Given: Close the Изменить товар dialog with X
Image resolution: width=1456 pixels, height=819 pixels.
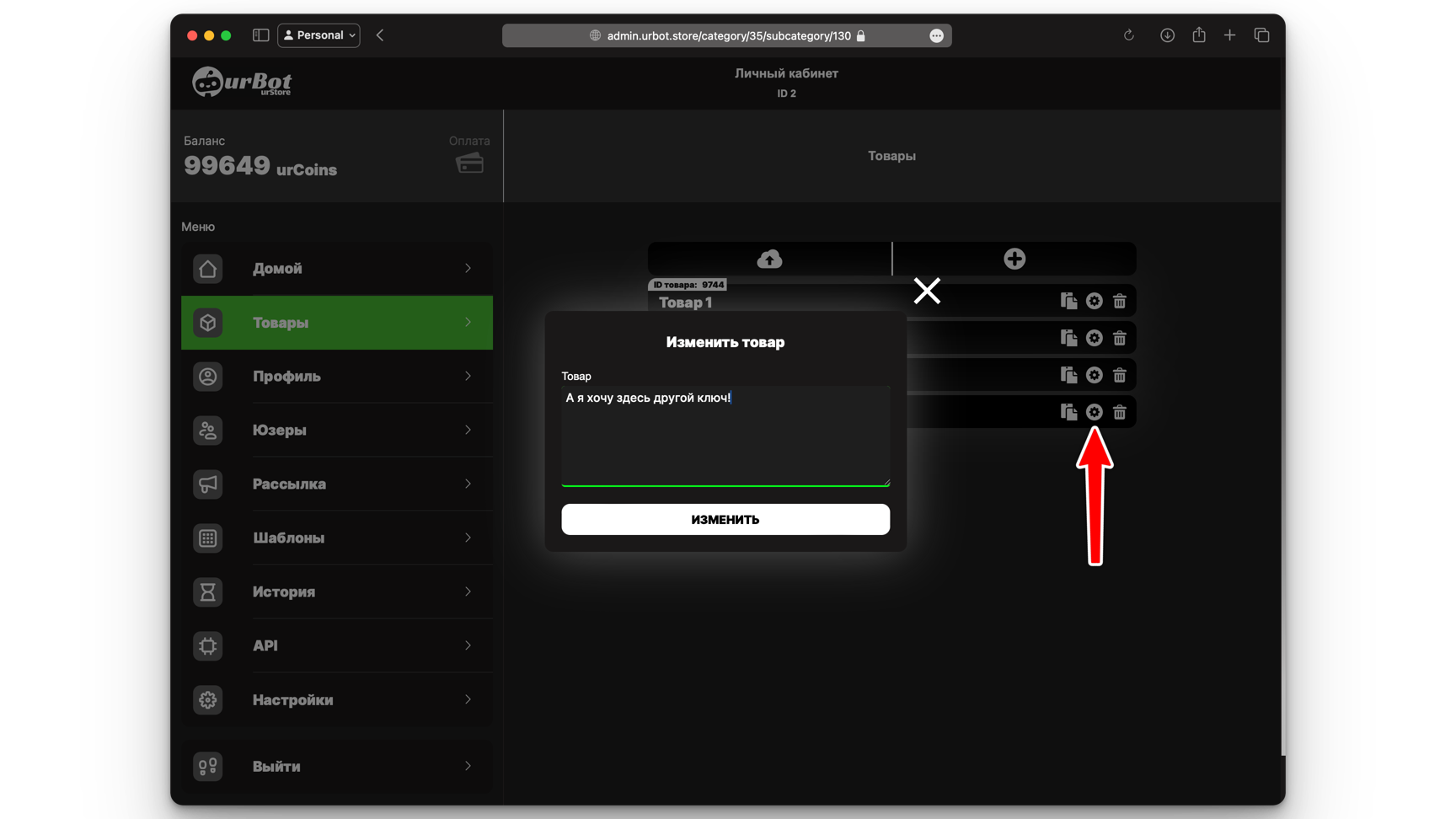Looking at the screenshot, I should click(x=927, y=291).
